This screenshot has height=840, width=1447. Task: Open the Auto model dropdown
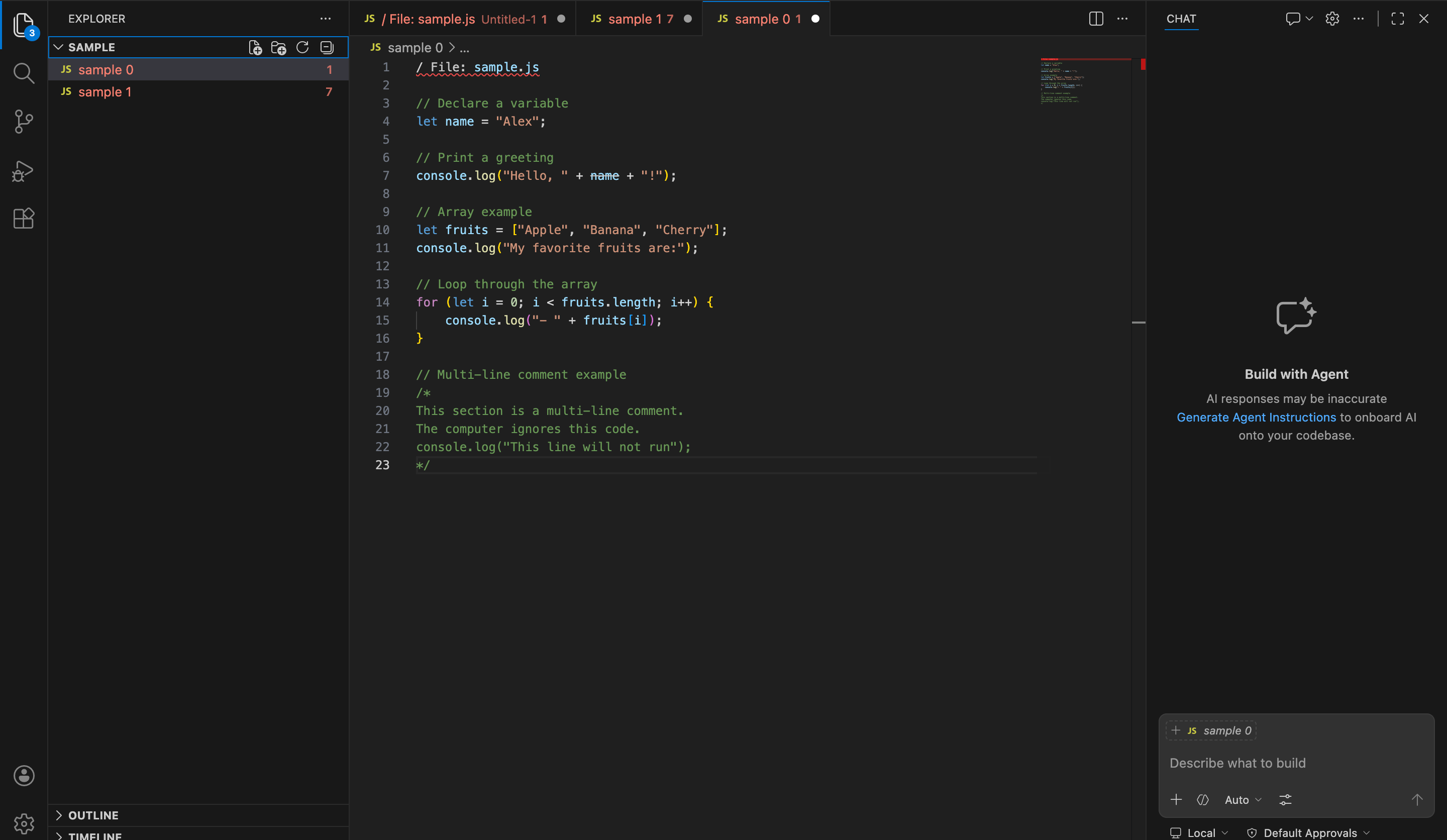click(x=1243, y=799)
